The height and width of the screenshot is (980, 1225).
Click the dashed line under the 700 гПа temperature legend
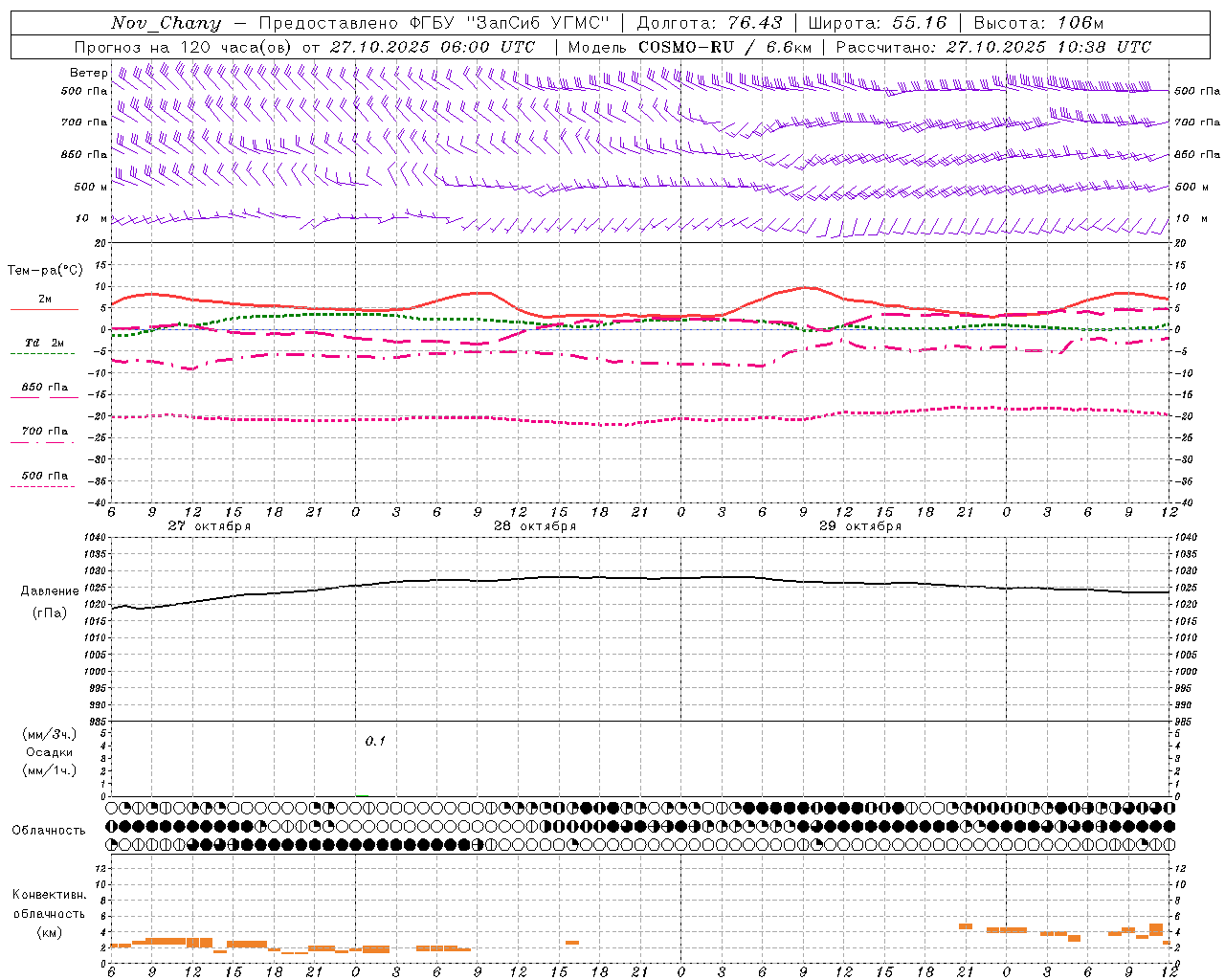point(43,442)
